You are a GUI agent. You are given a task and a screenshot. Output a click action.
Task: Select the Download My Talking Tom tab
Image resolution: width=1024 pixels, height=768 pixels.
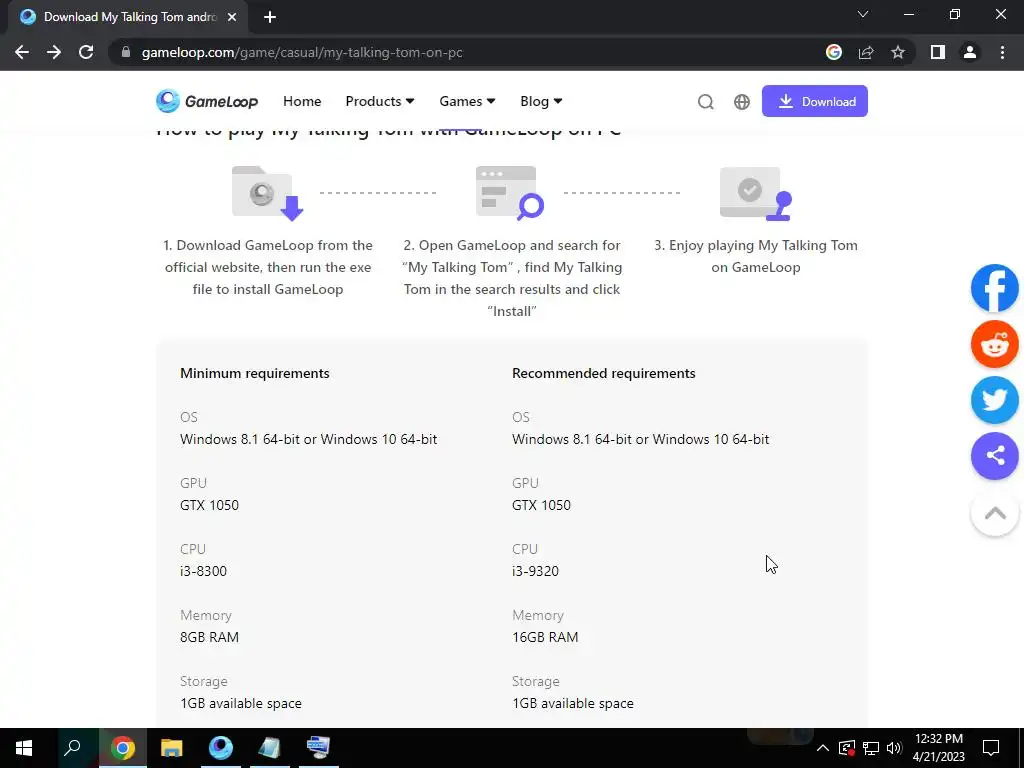pyautogui.click(x=128, y=18)
